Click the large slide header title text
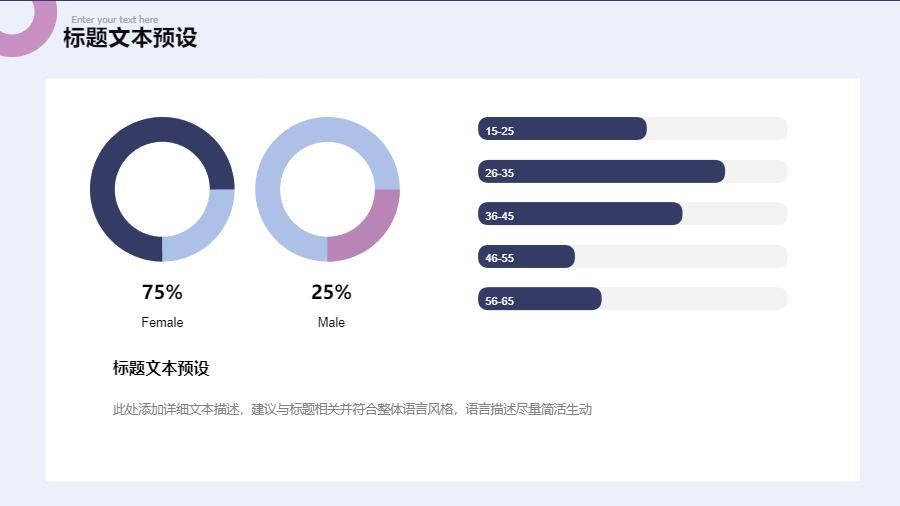Image resolution: width=900 pixels, height=506 pixels. click(130, 38)
